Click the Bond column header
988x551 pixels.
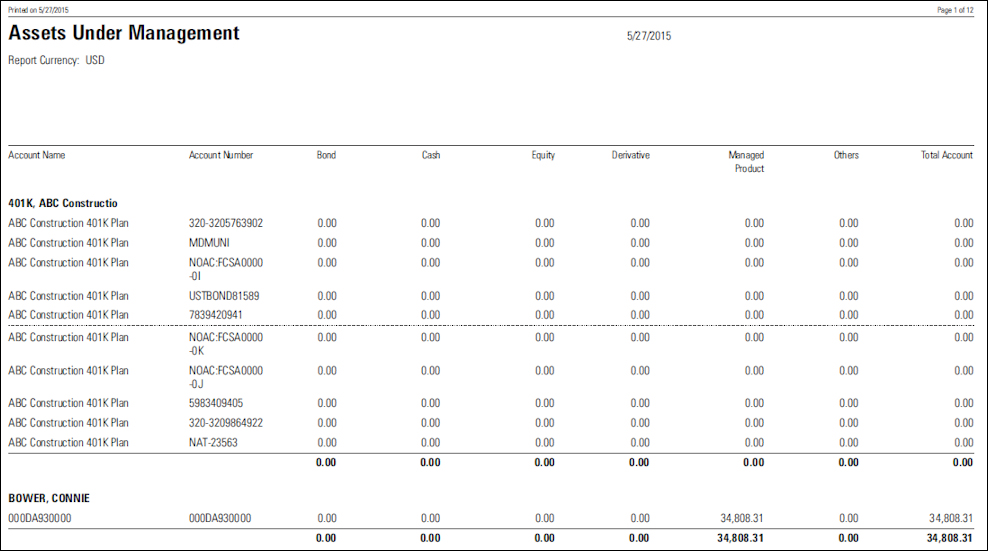point(326,155)
